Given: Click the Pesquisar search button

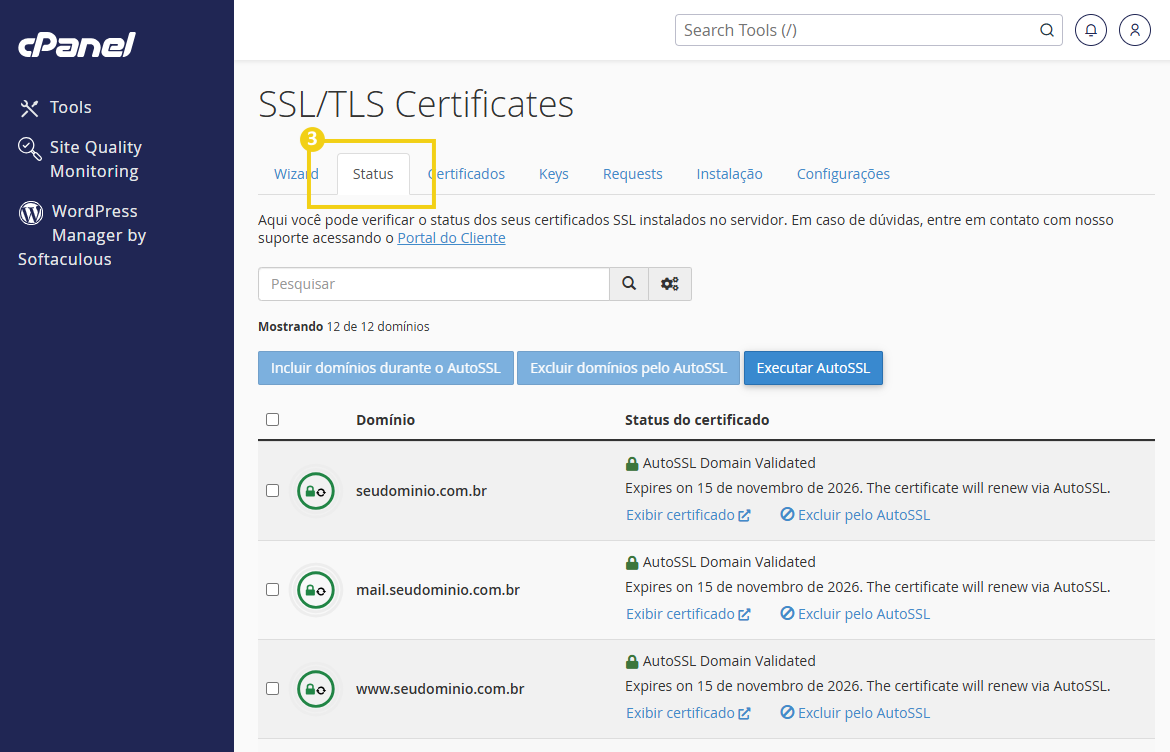Looking at the screenshot, I should [629, 284].
